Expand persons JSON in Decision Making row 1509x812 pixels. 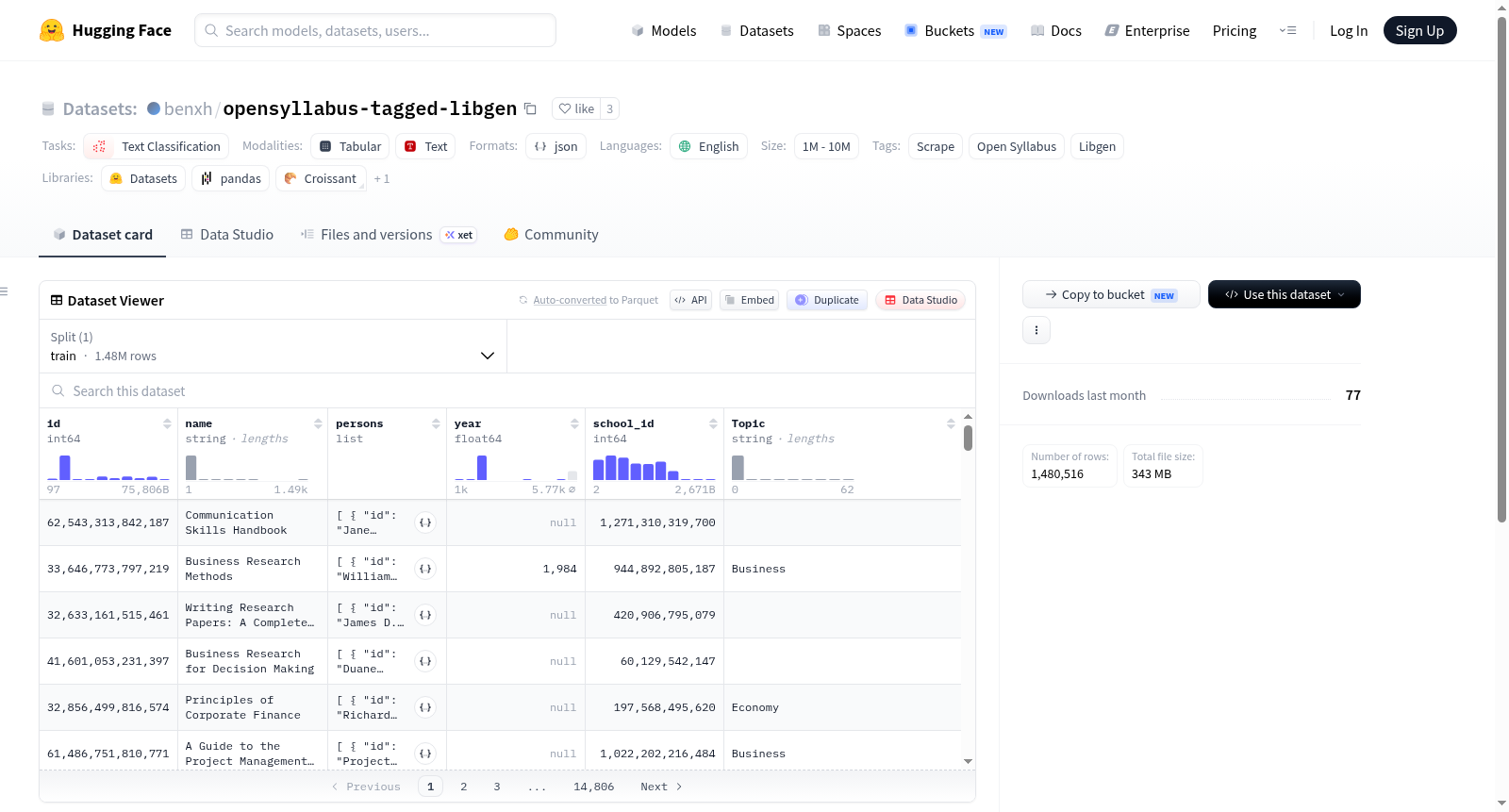[x=425, y=661]
